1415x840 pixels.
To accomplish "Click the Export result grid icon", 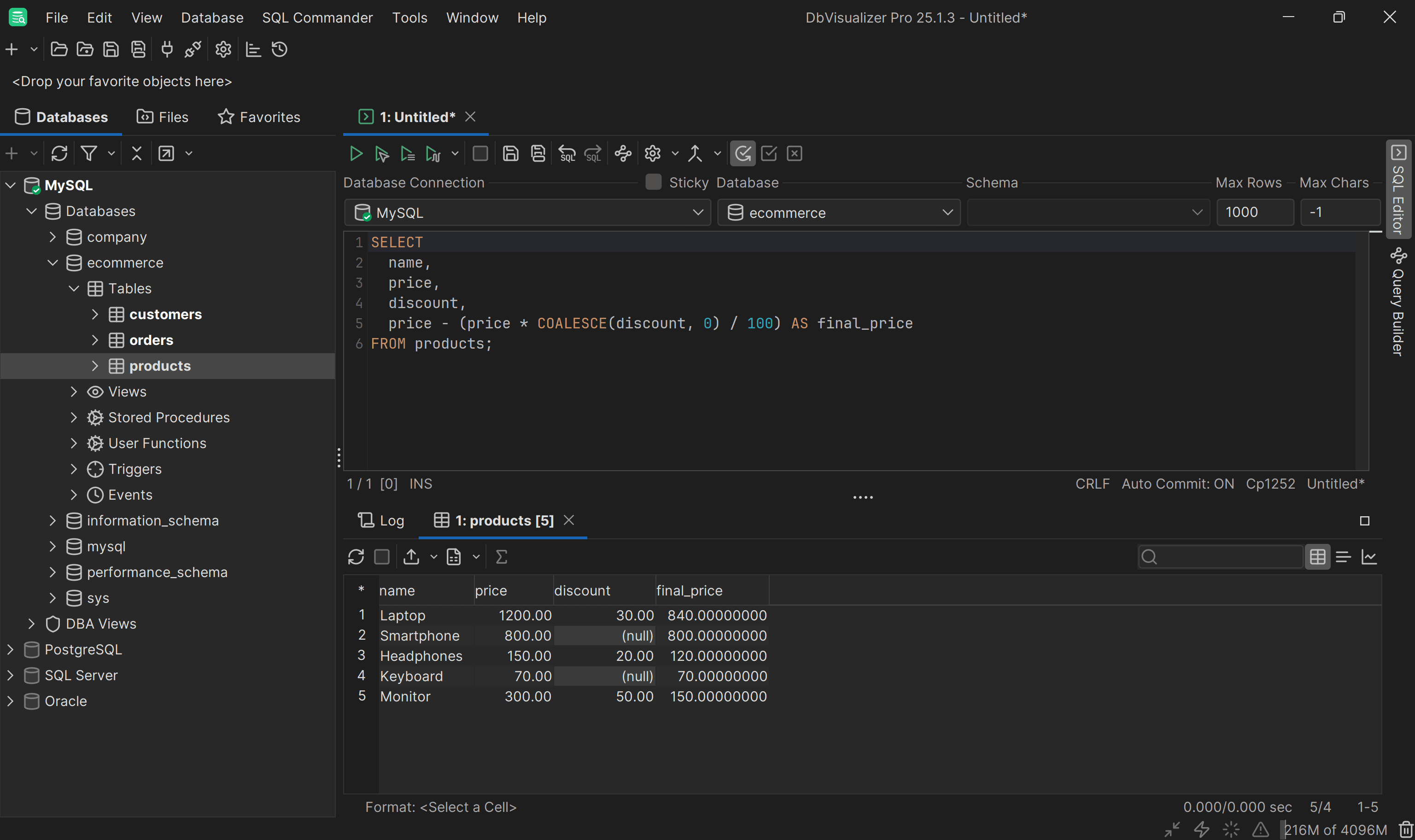I will [x=411, y=557].
